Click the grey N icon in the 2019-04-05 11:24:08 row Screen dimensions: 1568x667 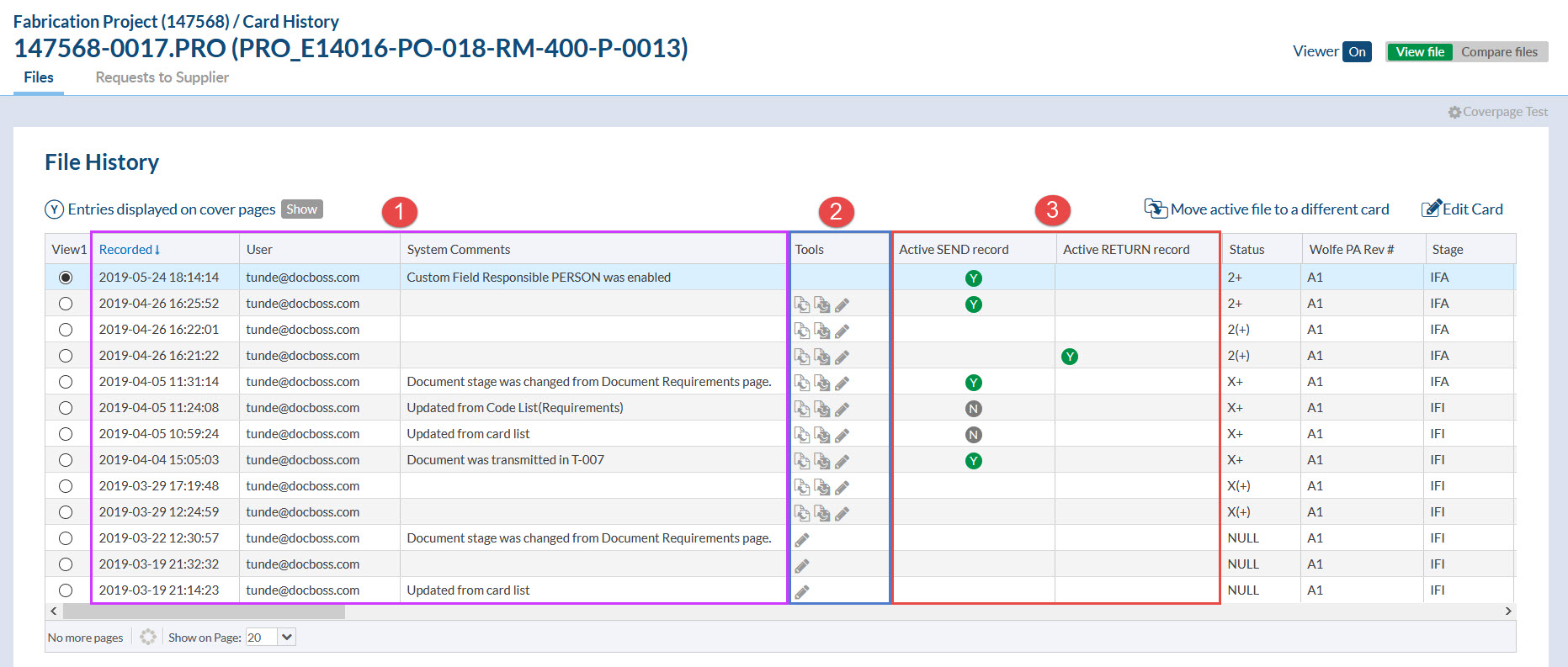974,409
